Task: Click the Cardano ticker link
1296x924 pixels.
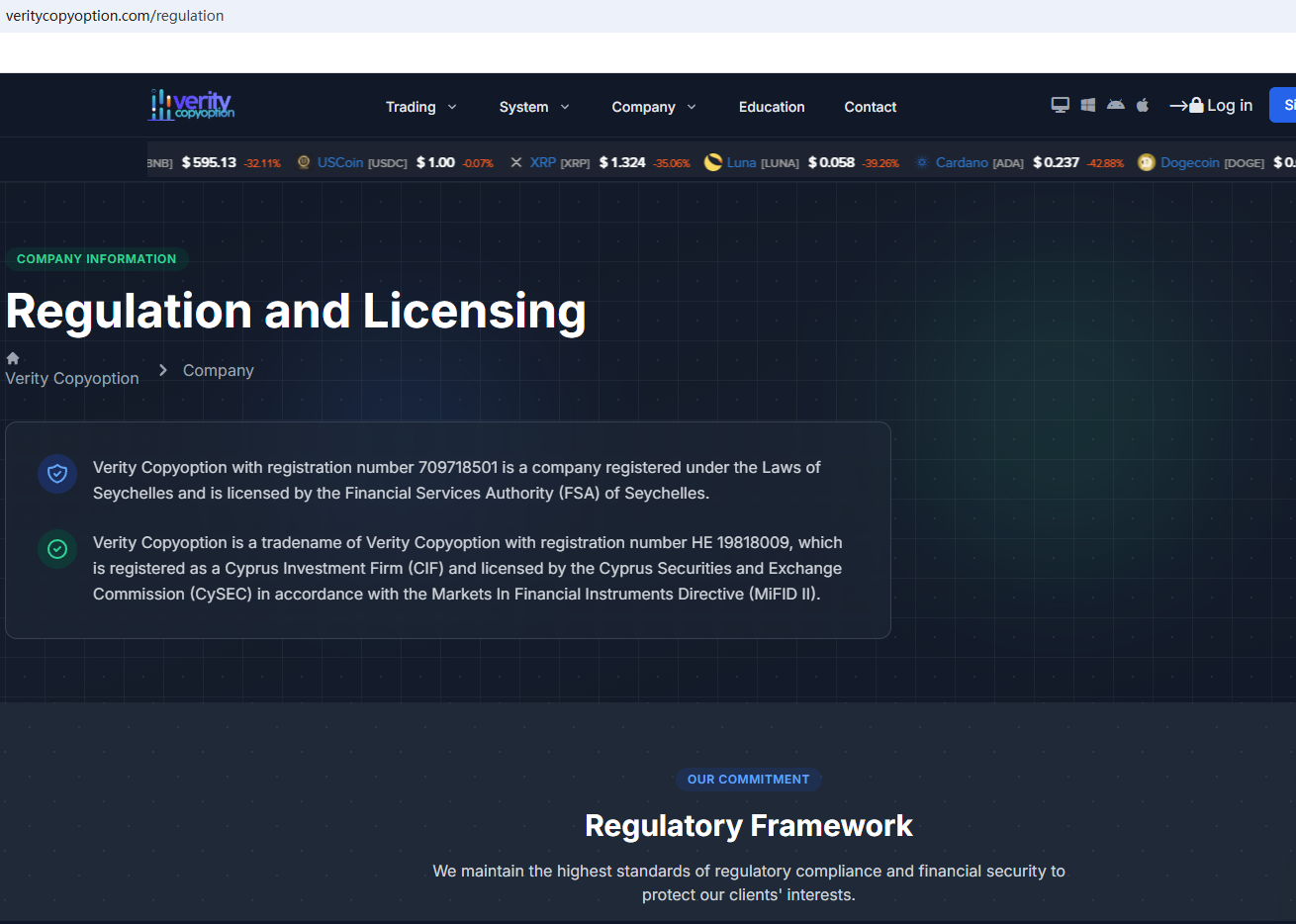Action: 961,162
